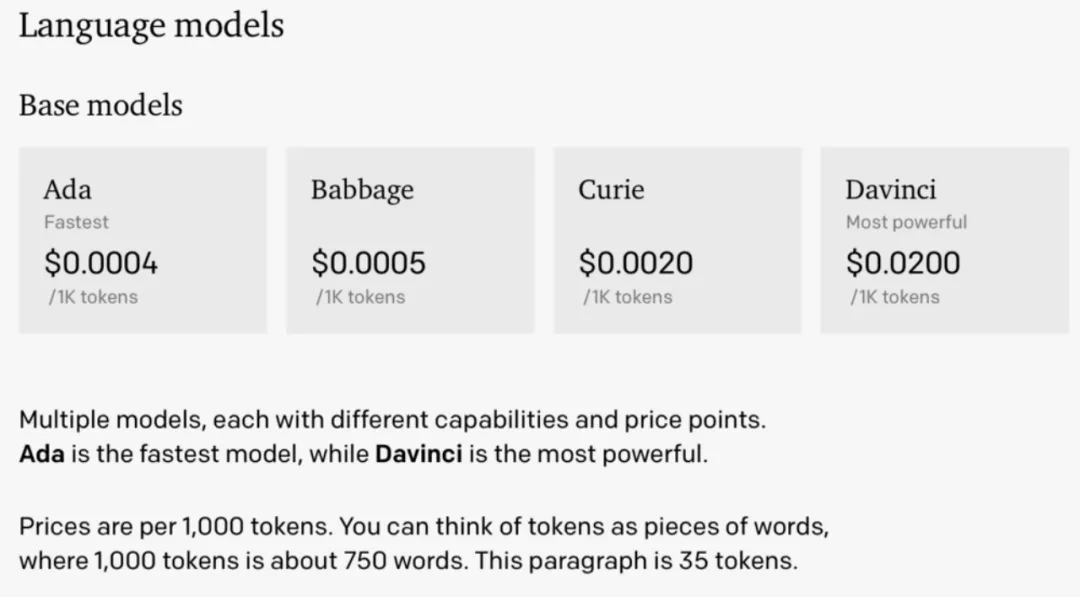This screenshot has height=597, width=1080.
Task: Click "/1K tokens" in the Curie card
Action: 628,297
